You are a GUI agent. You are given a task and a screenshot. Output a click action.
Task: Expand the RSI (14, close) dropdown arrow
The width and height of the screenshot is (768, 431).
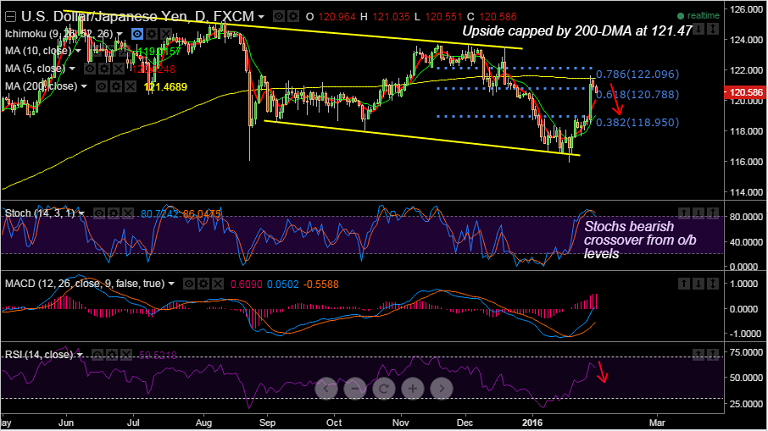[x=80, y=355]
